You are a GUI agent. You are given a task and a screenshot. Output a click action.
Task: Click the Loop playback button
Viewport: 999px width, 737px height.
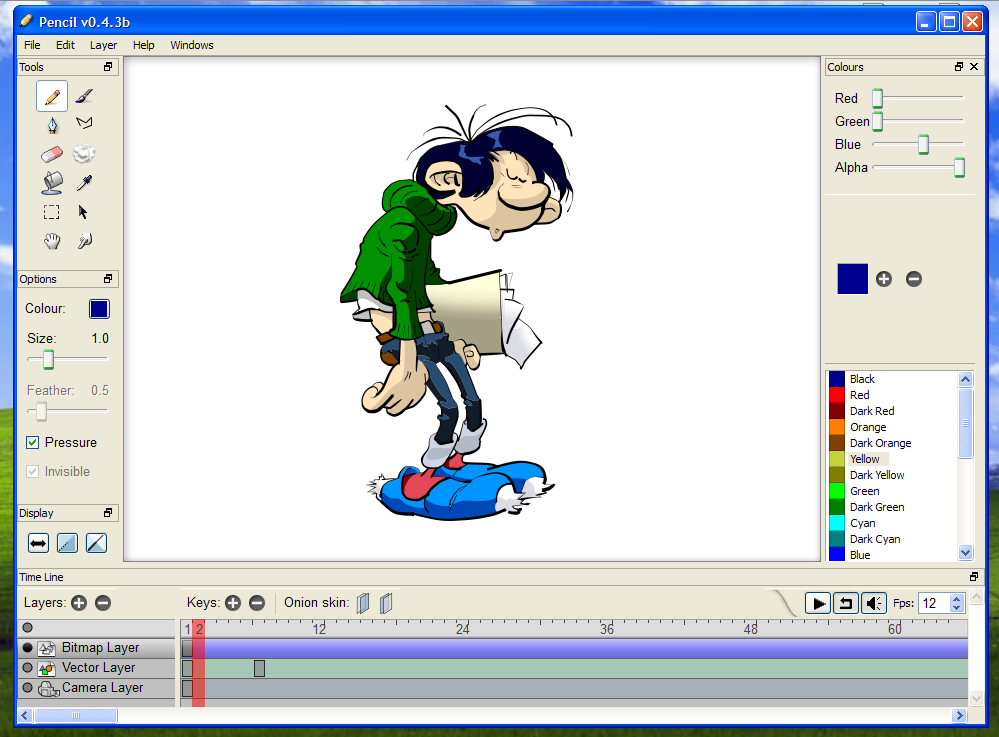point(845,602)
